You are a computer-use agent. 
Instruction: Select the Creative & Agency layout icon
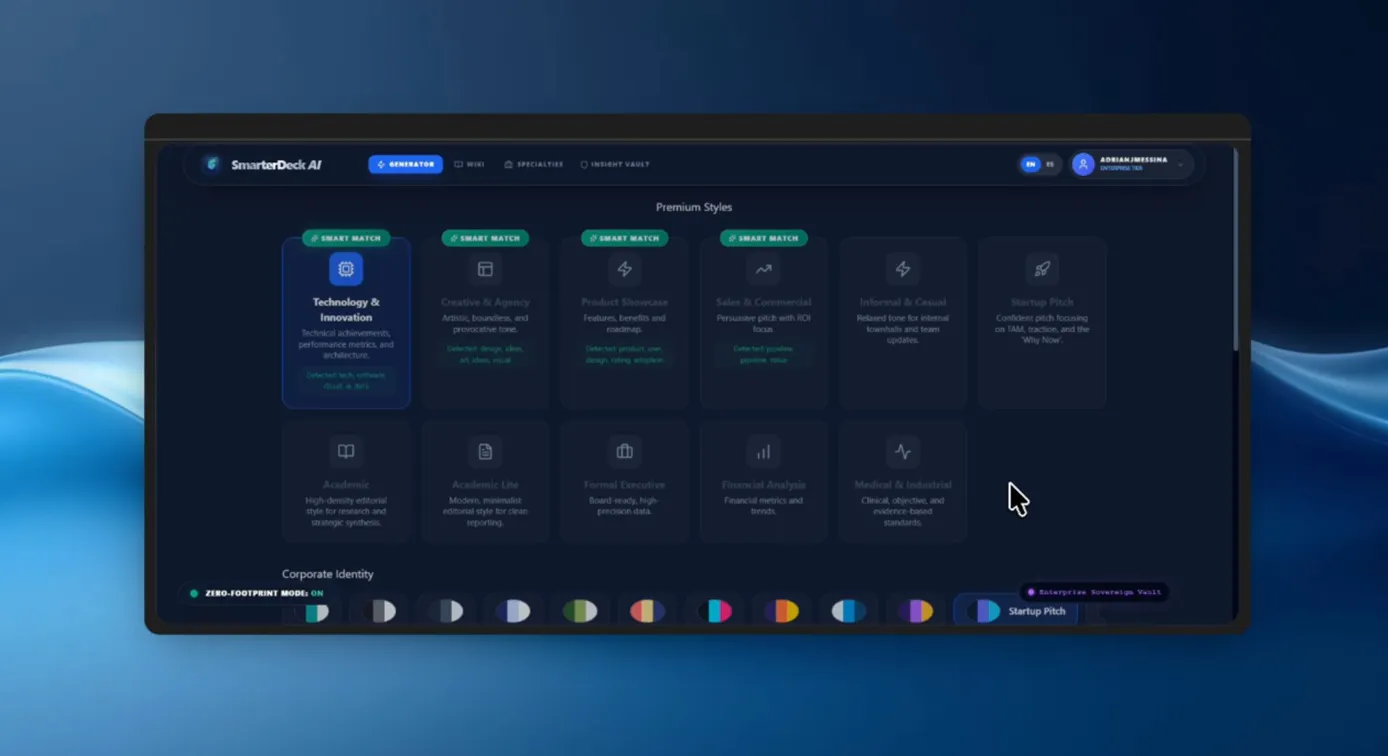coord(485,269)
